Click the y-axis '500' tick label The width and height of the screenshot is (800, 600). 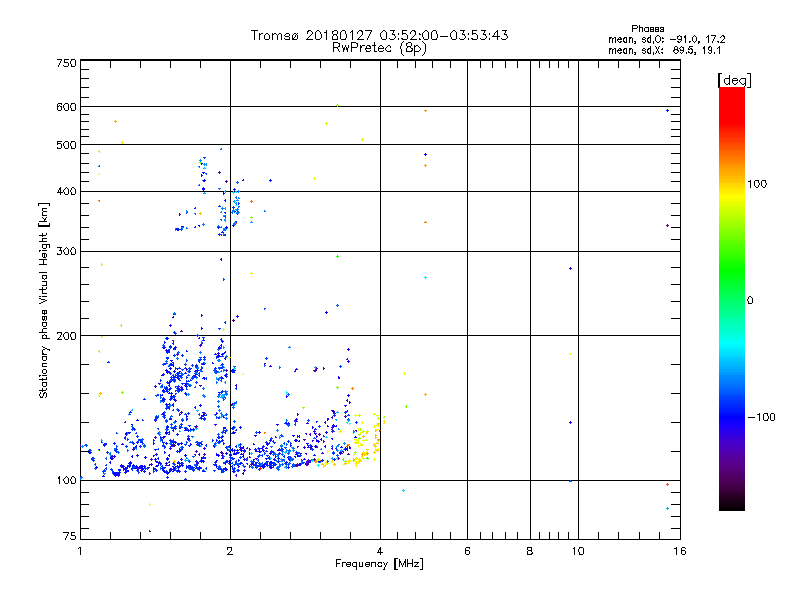click(x=66, y=145)
